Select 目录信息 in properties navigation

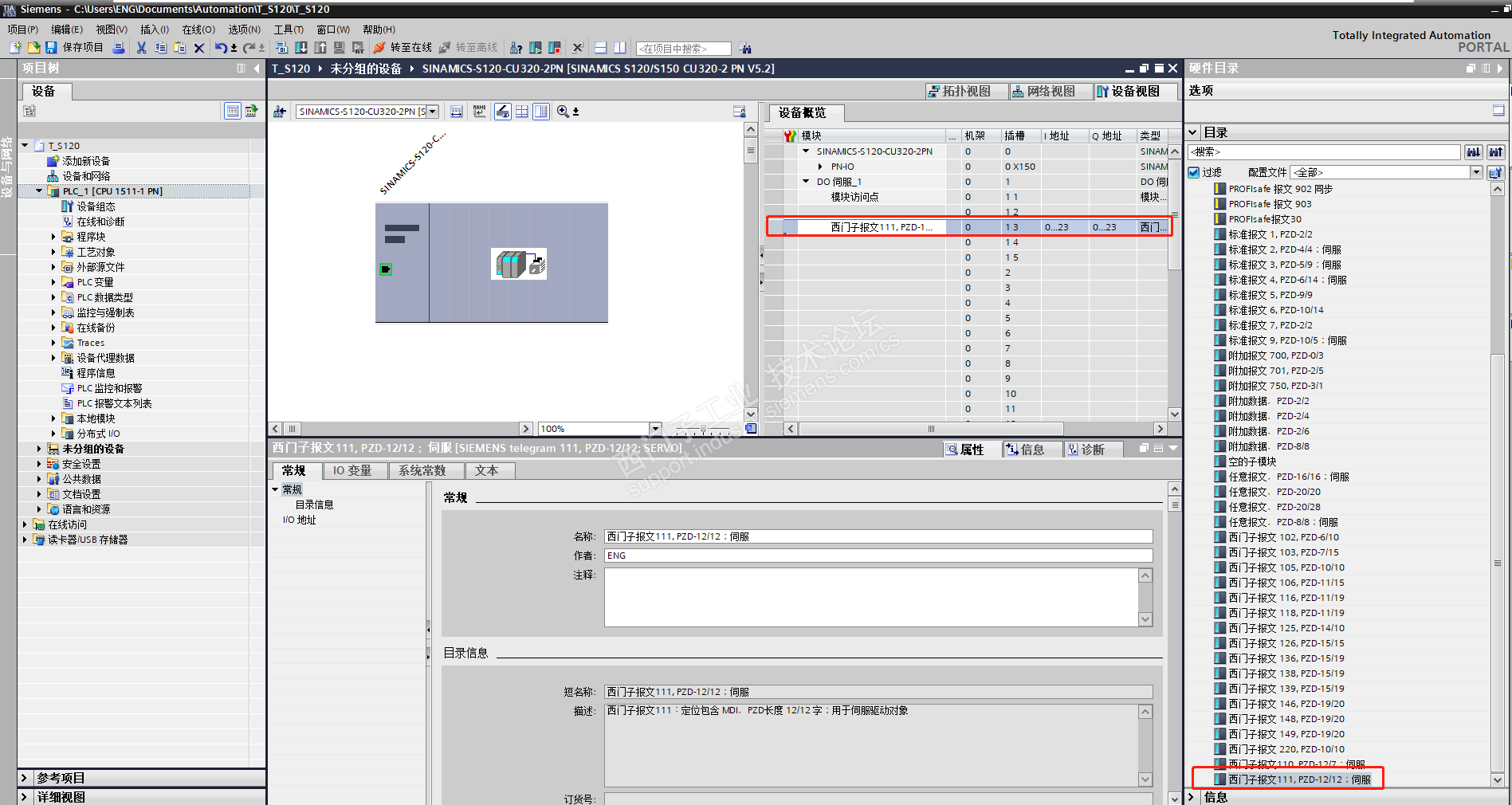(315, 505)
